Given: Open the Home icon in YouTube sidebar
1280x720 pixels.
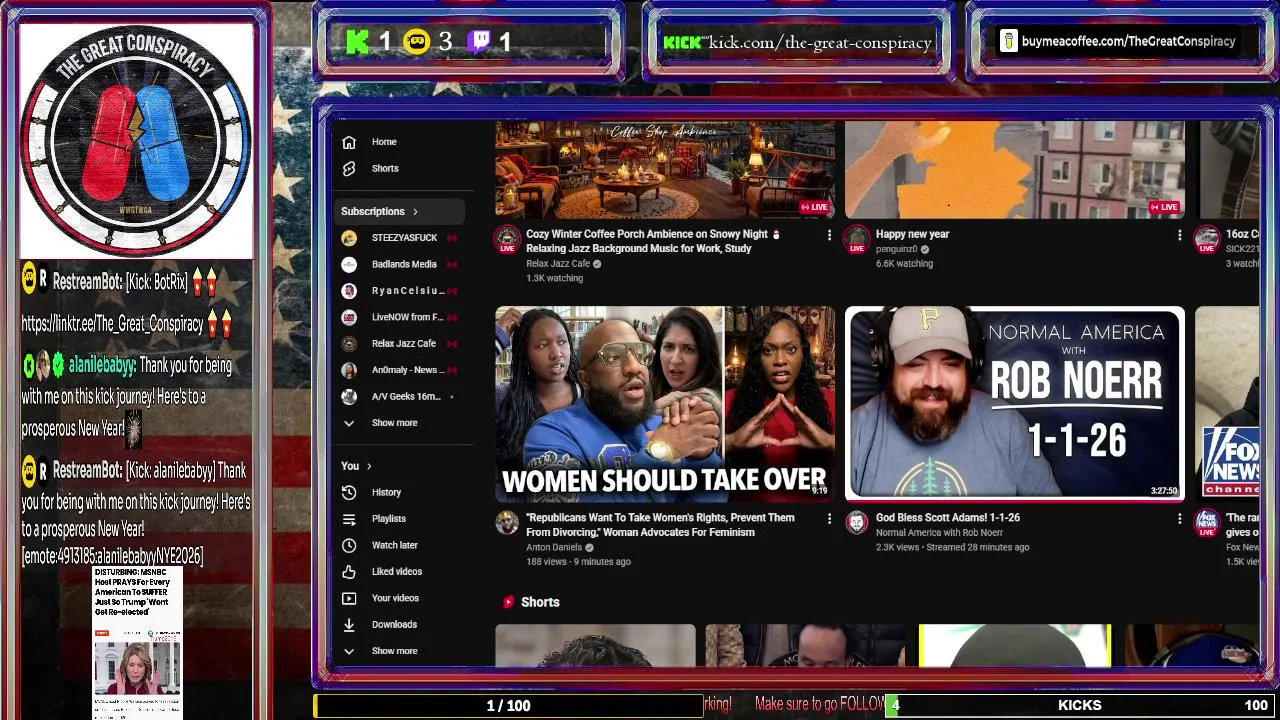Looking at the screenshot, I should tap(349, 142).
